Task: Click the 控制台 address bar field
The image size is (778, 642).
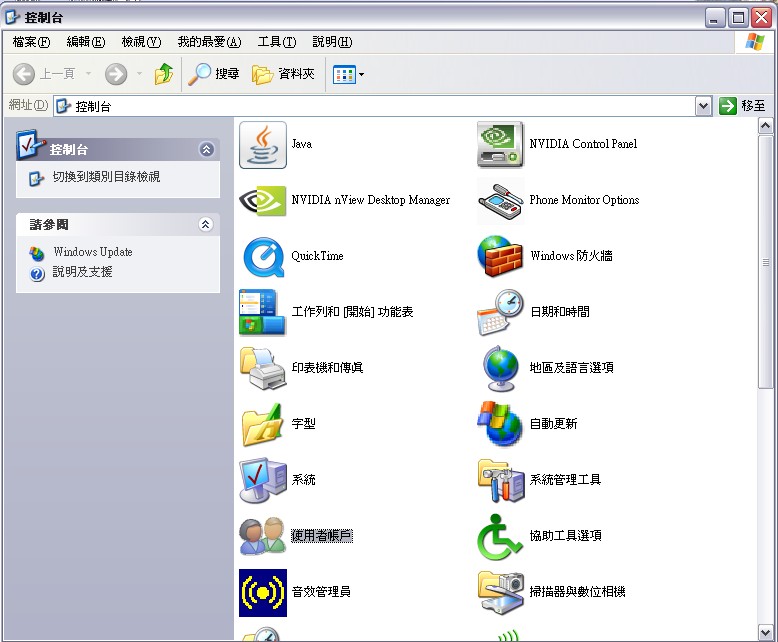Action: (374, 106)
